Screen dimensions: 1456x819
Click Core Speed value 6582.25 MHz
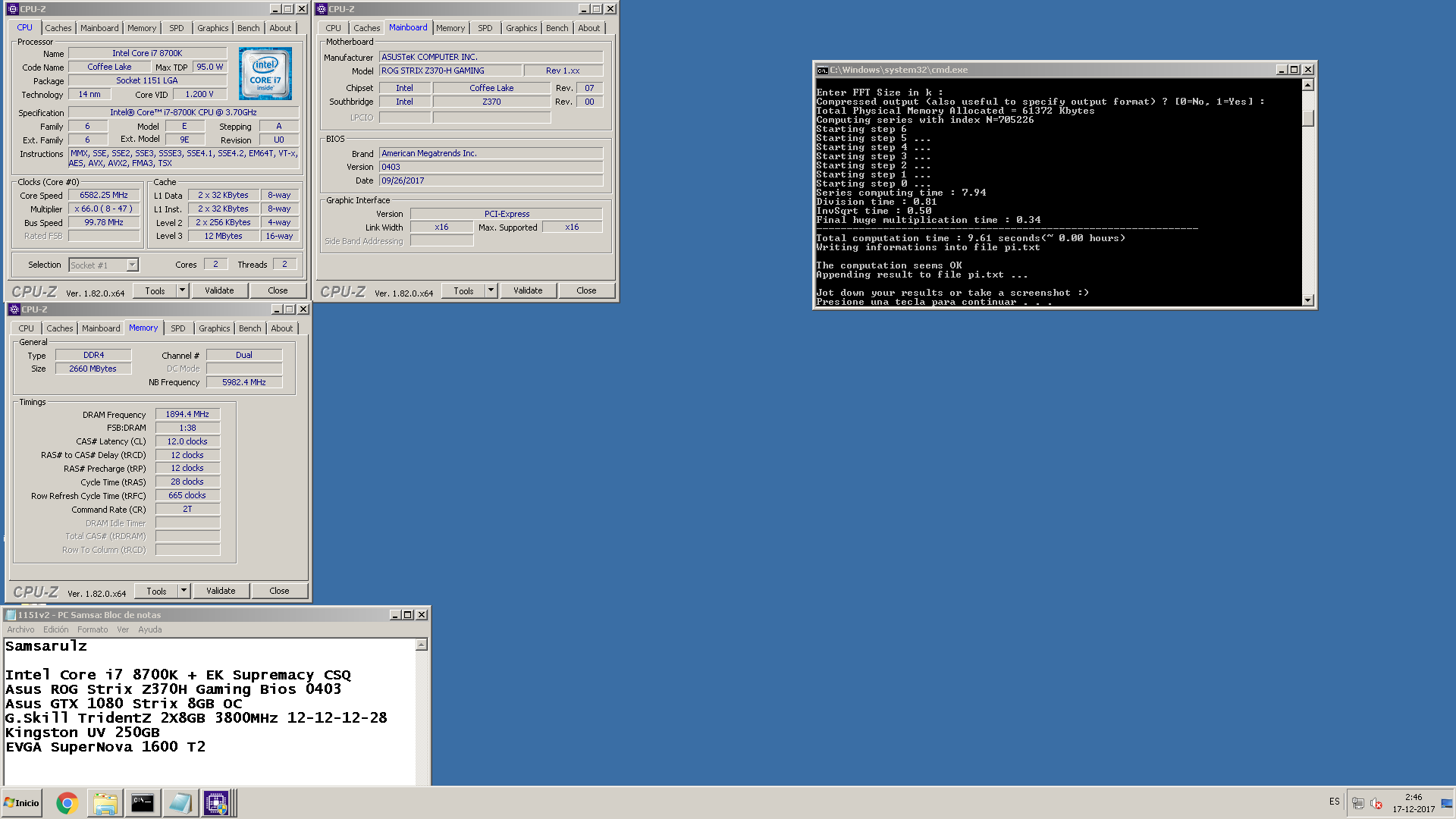(104, 195)
